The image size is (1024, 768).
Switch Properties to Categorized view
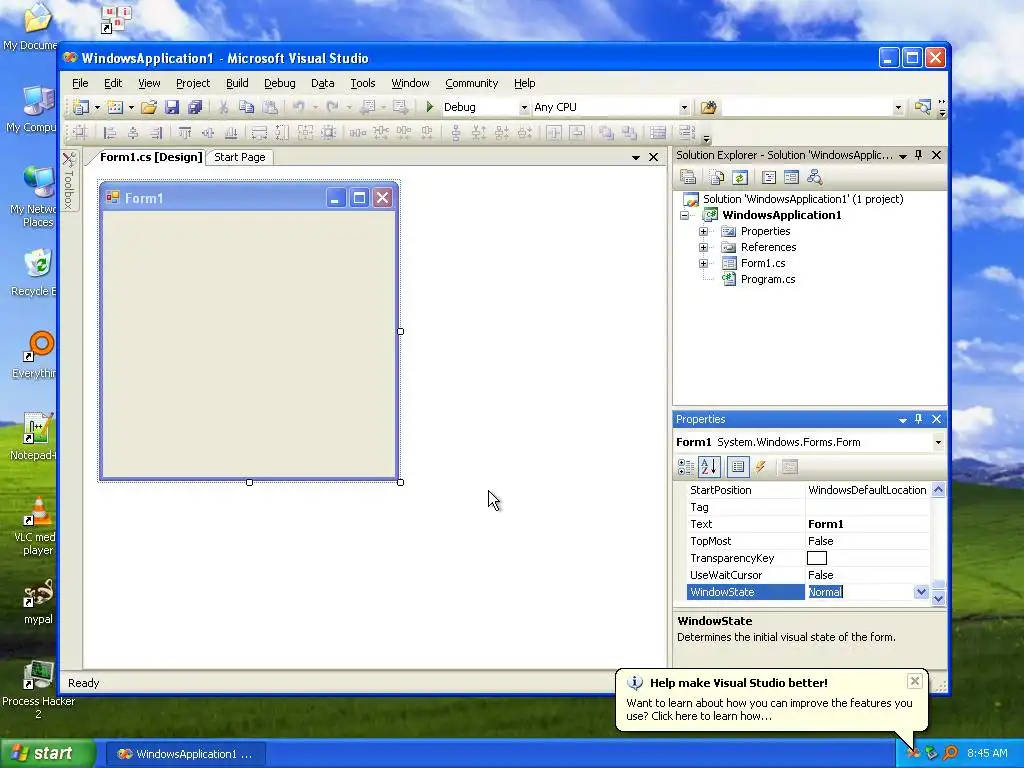click(x=686, y=467)
